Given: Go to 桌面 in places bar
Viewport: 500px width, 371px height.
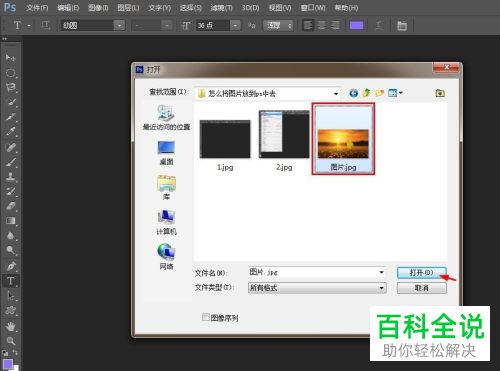Looking at the screenshot, I should click(166, 153).
